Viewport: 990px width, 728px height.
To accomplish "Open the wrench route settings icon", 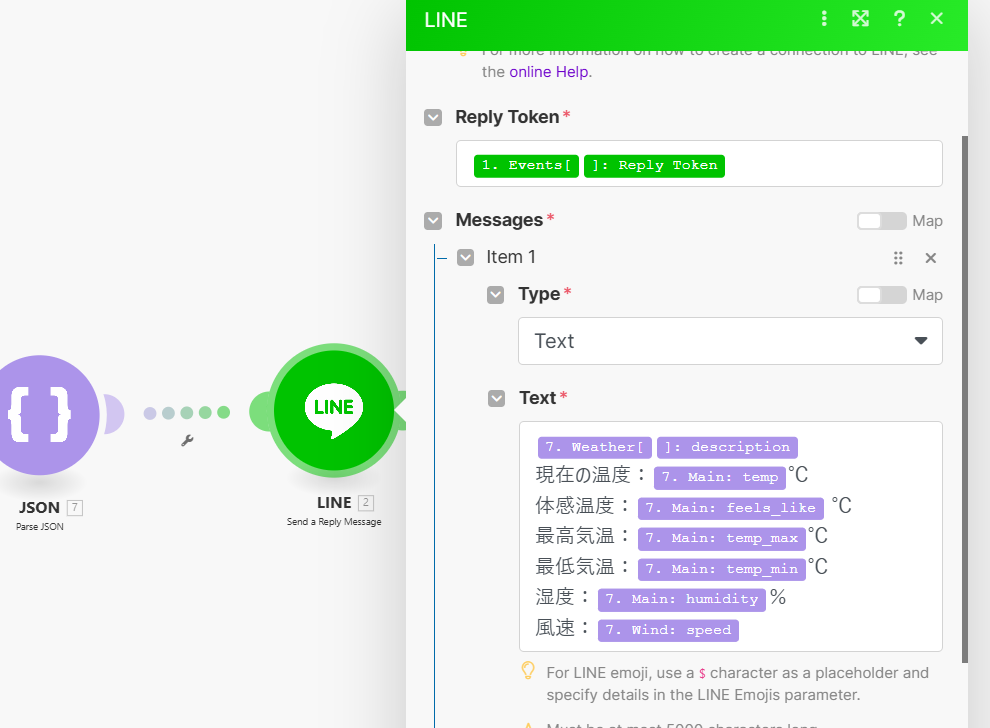I will (x=187, y=441).
